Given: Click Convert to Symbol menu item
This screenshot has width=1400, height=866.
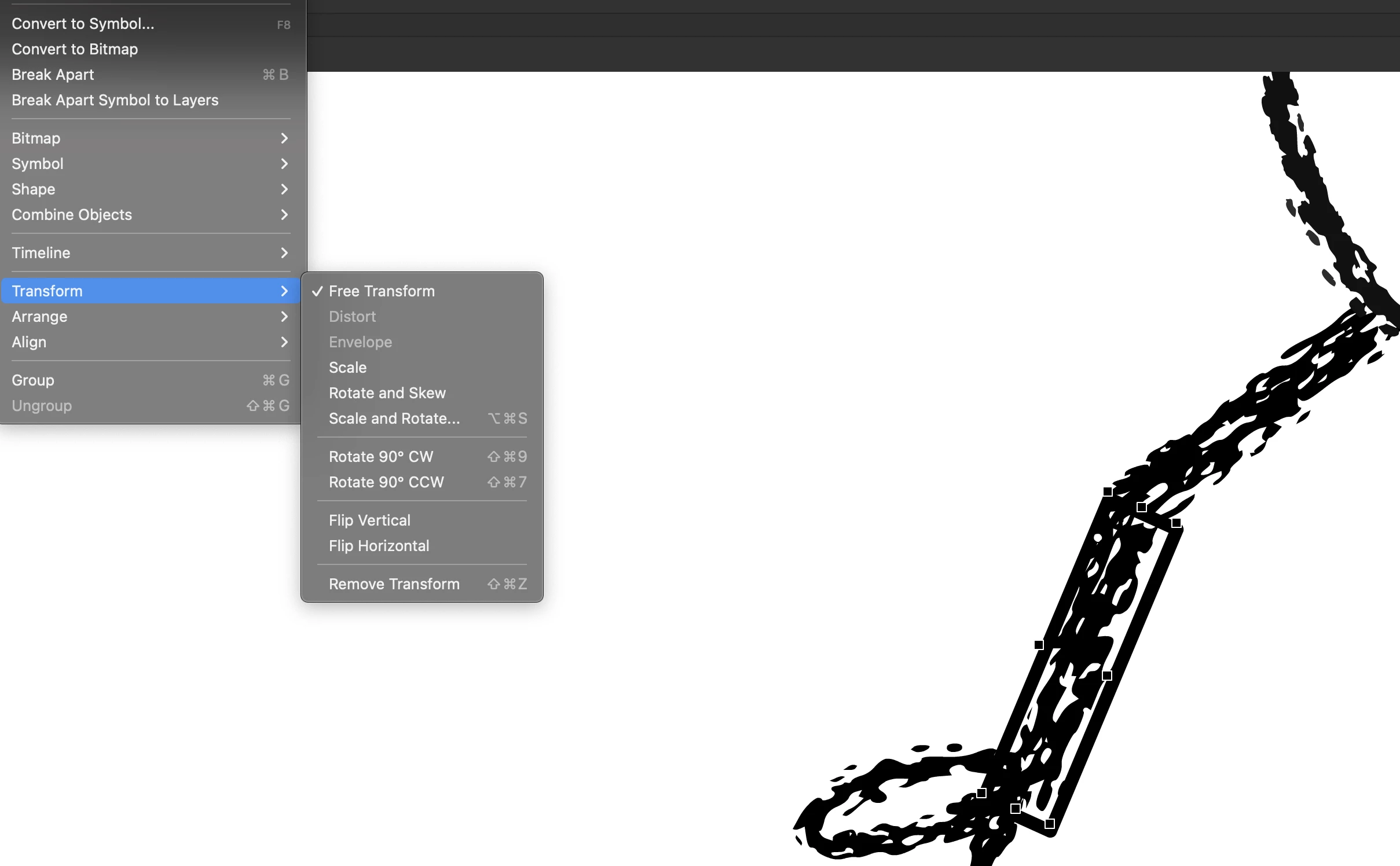Looking at the screenshot, I should click(x=83, y=24).
